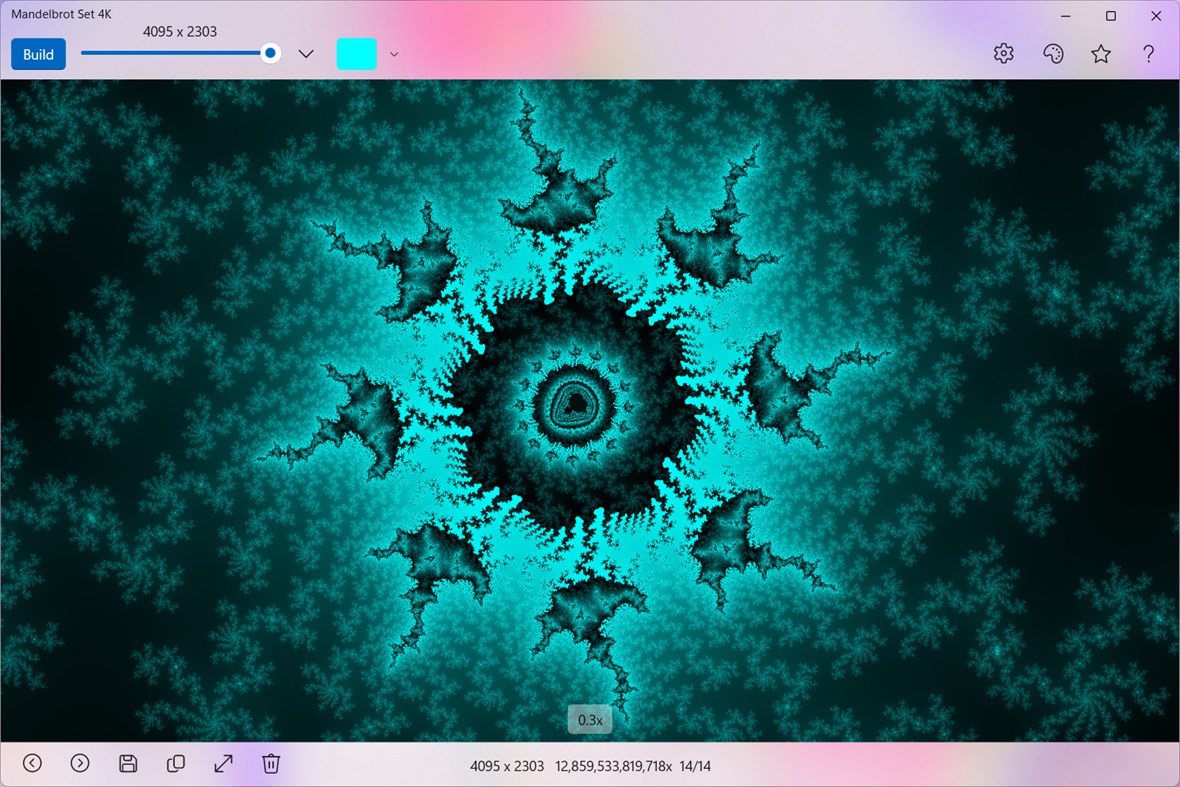This screenshot has width=1180, height=787.
Task: Click the 14/14 counter in status bar
Action: pyautogui.click(x=695, y=765)
